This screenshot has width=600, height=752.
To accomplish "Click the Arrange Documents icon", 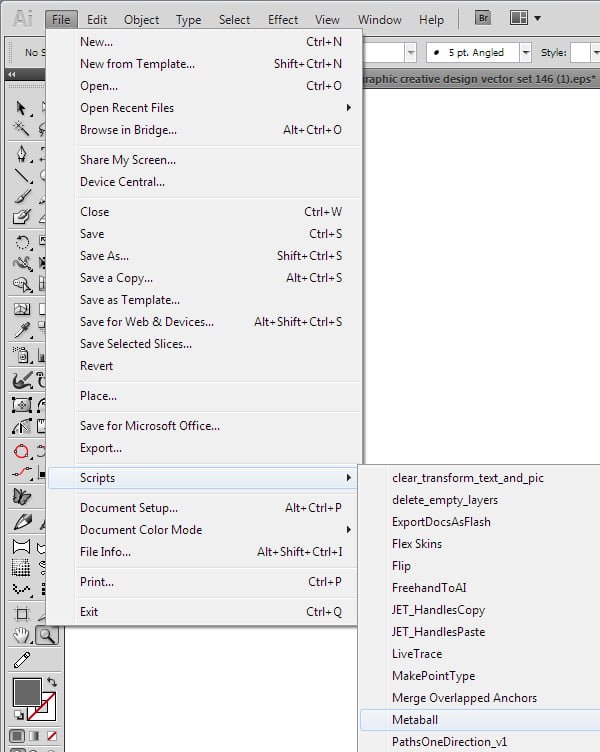I will (x=518, y=18).
